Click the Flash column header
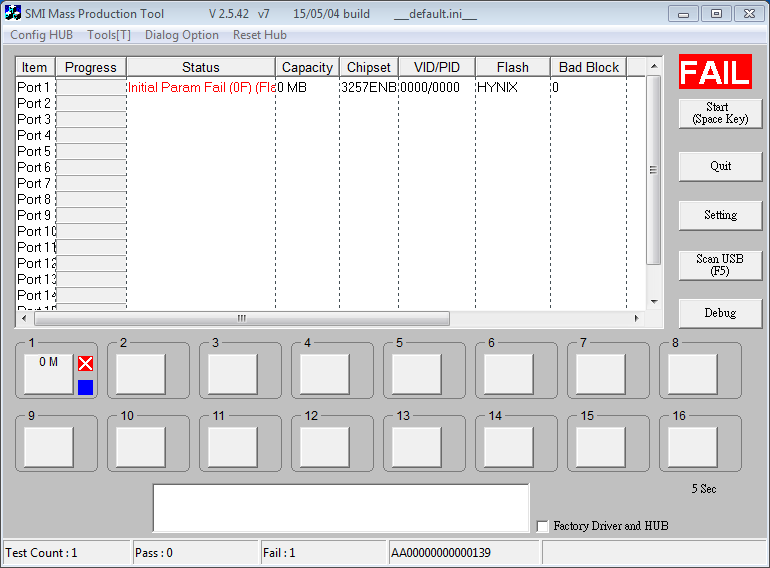Image resolution: width=770 pixels, height=568 pixels. point(513,67)
